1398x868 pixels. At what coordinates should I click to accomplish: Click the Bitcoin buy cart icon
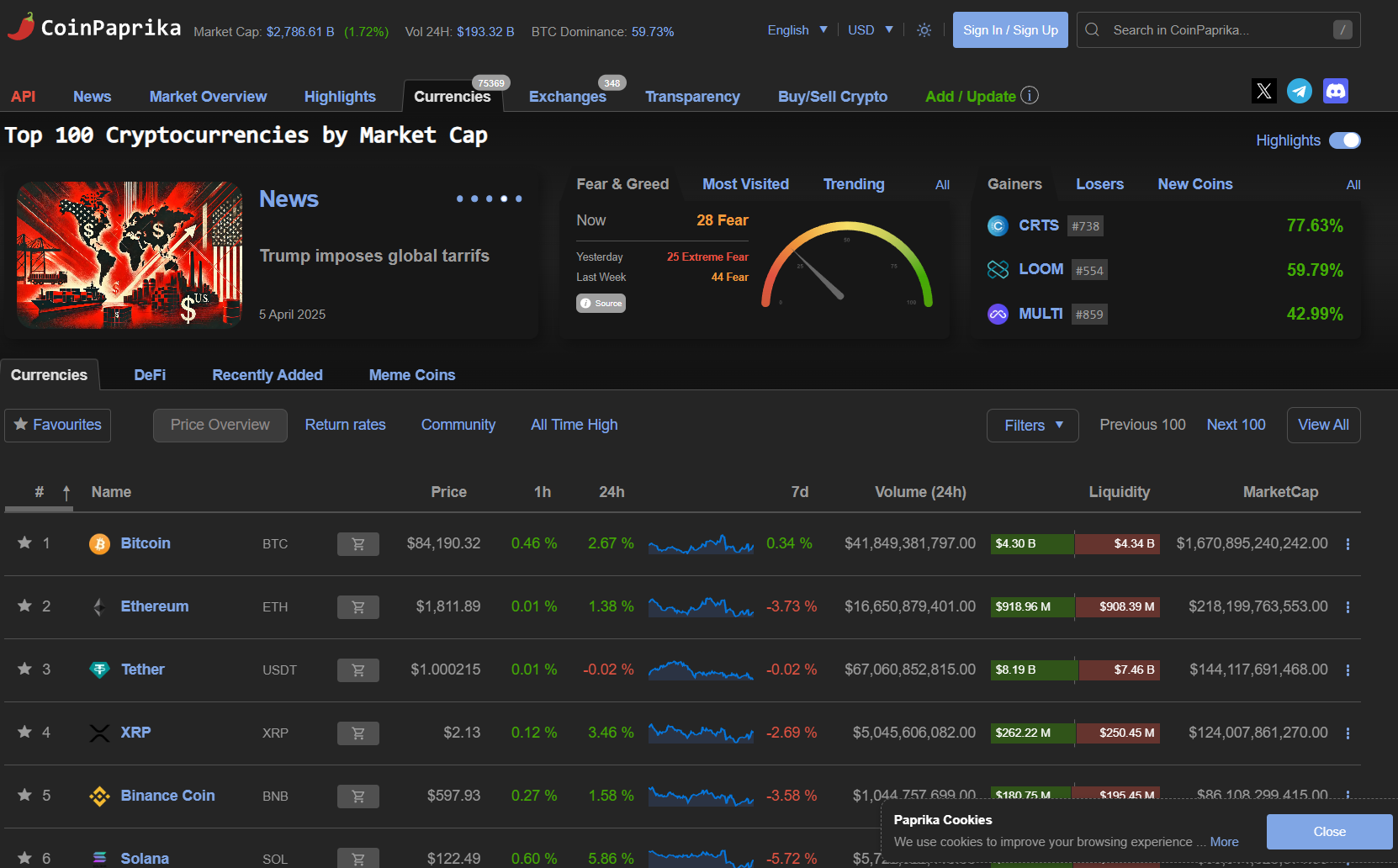pyautogui.click(x=358, y=544)
